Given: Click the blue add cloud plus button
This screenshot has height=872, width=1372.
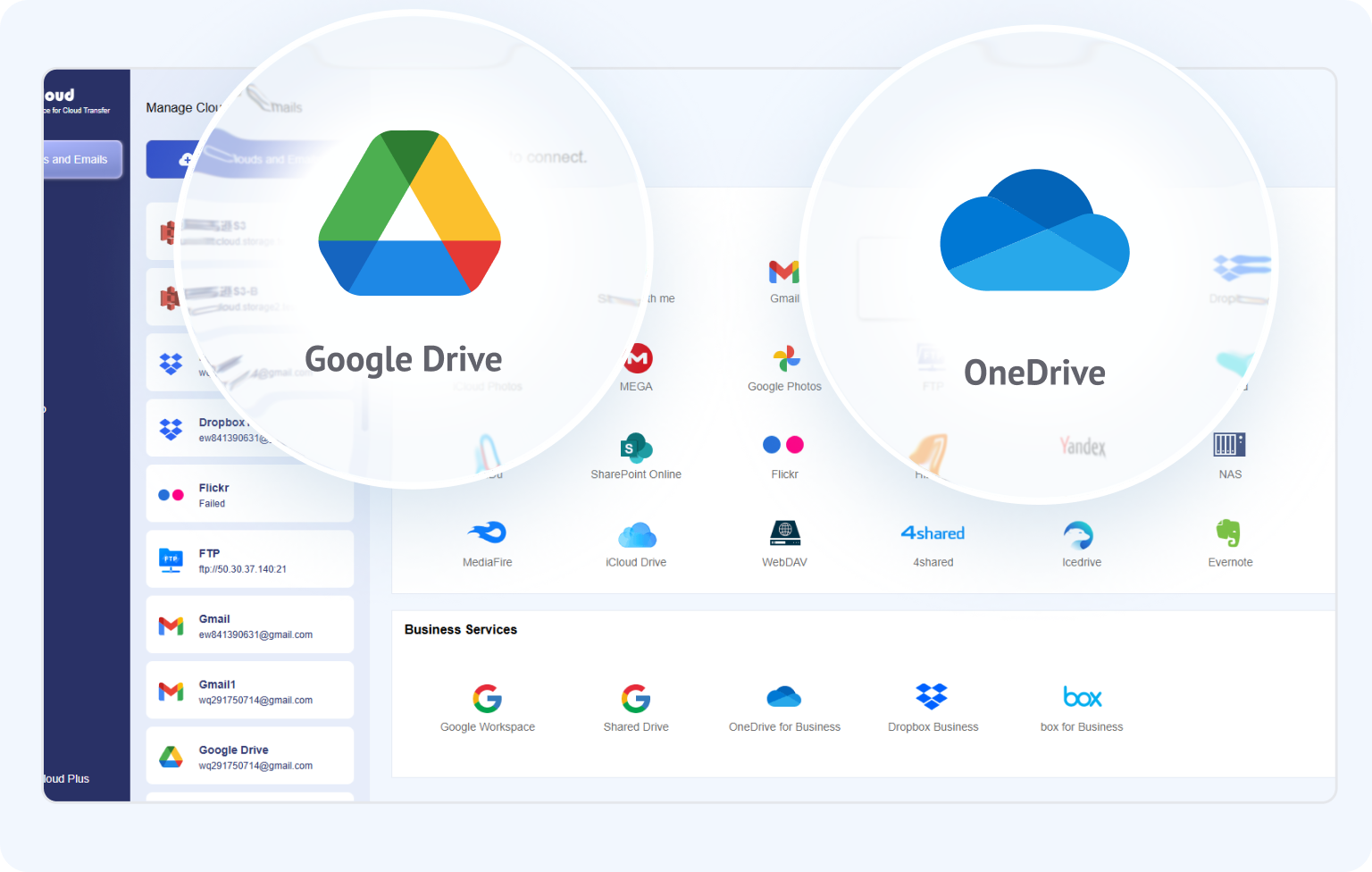Looking at the screenshot, I should pyautogui.click(x=185, y=160).
